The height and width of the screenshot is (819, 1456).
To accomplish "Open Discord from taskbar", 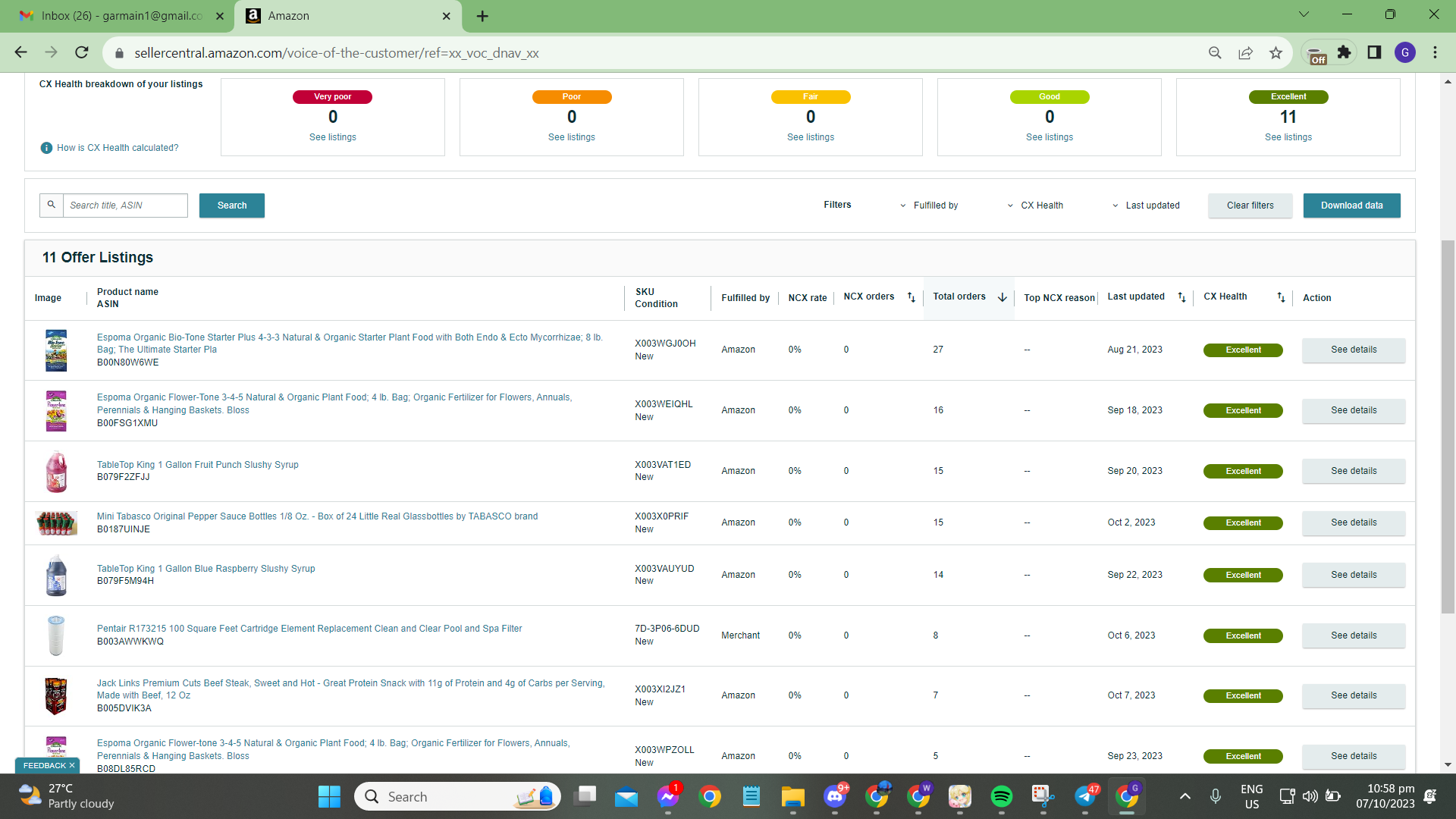I will click(x=835, y=796).
